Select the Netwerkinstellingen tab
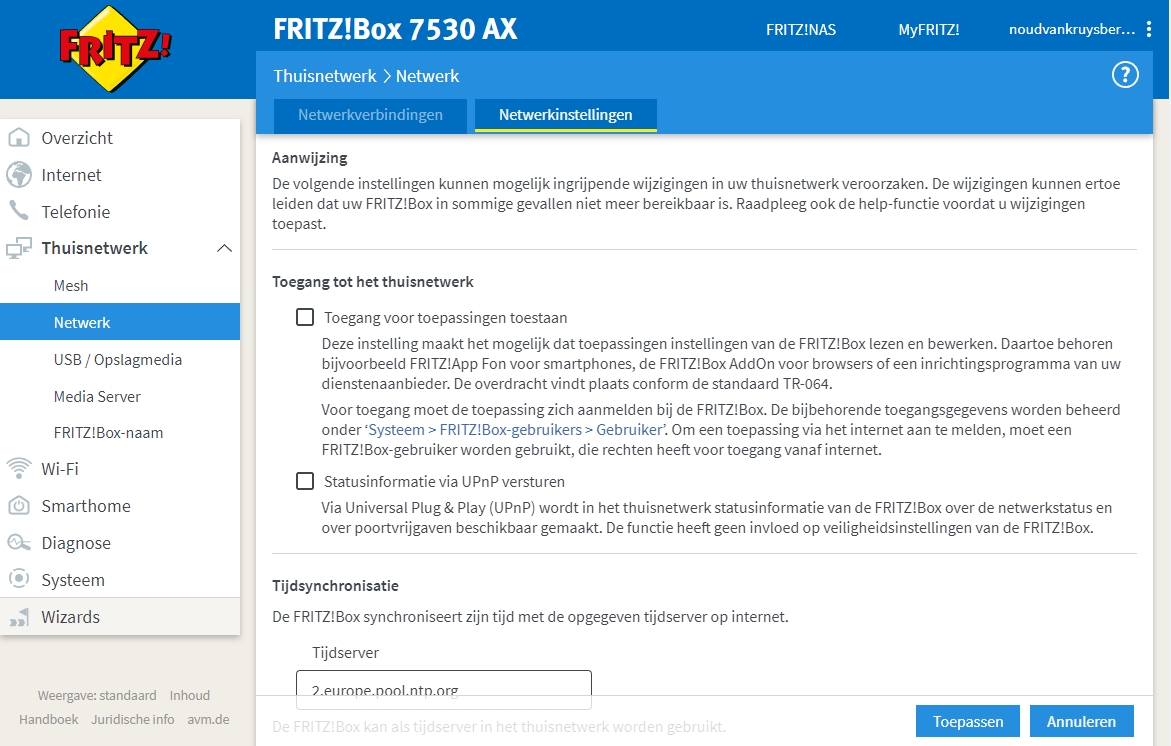 coord(565,115)
